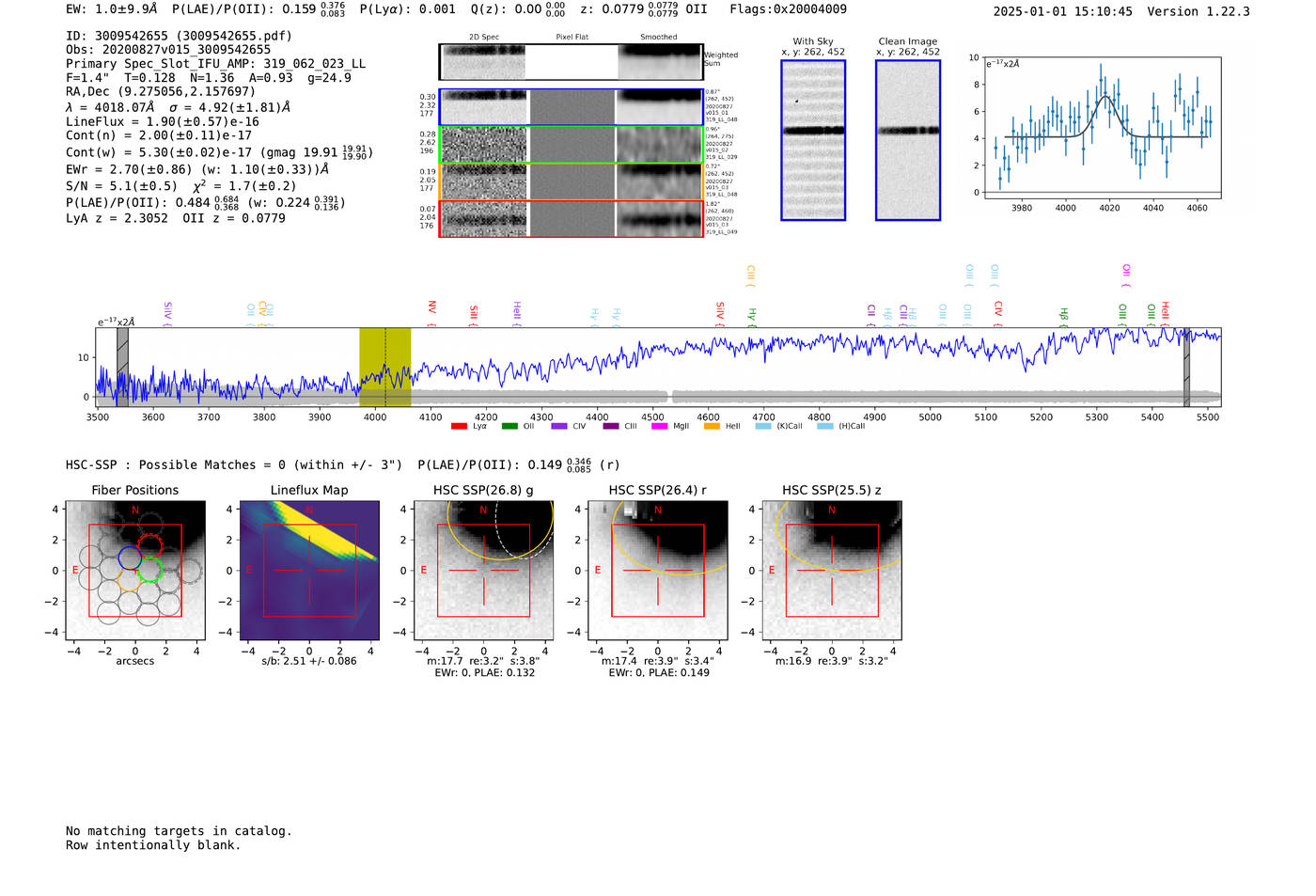The height and width of the screenshot is (896, 1316).
Task: Click the Clean Image cutout
Action: 908,140
